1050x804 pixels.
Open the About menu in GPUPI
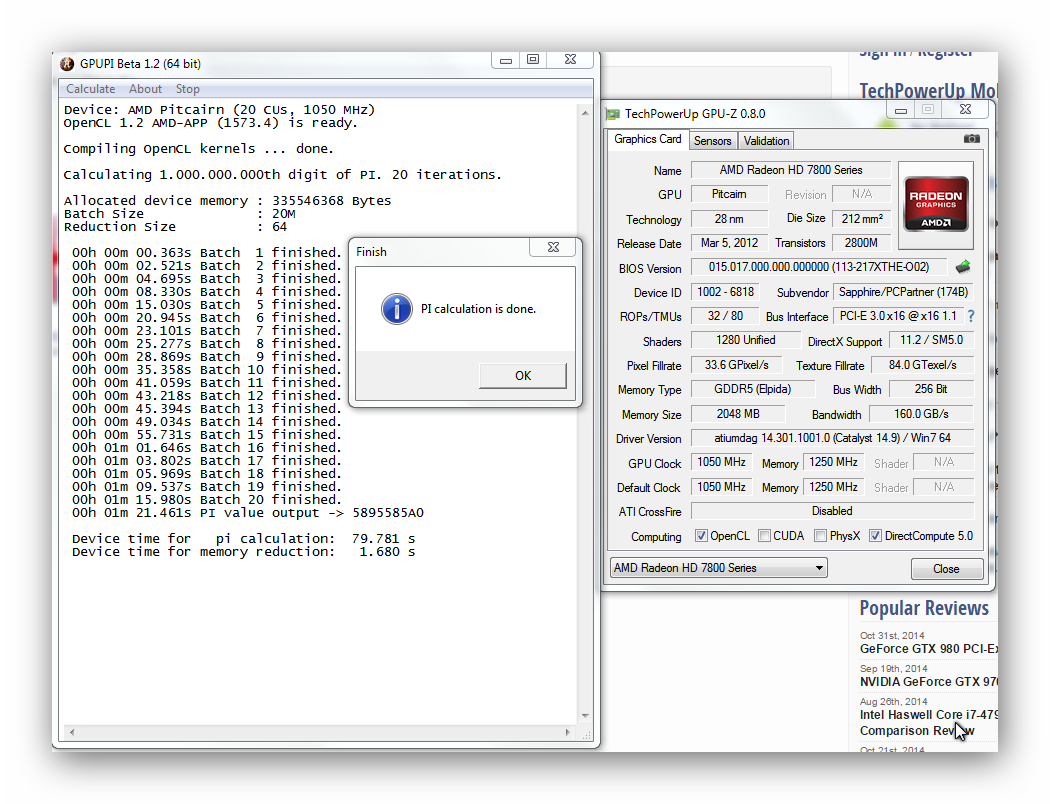coord(145,89)
